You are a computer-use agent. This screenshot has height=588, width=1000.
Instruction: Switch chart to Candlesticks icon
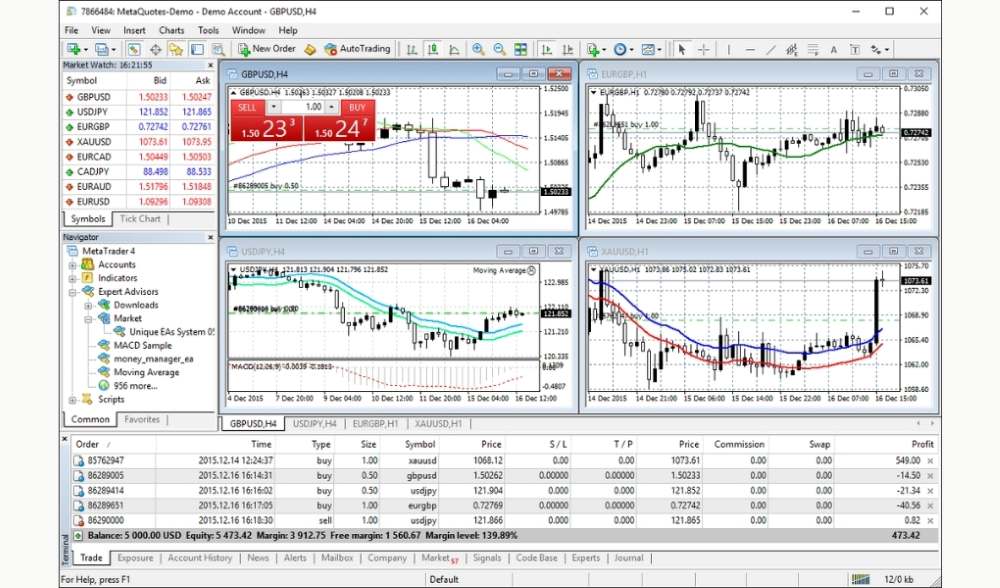tap(433, 49)
